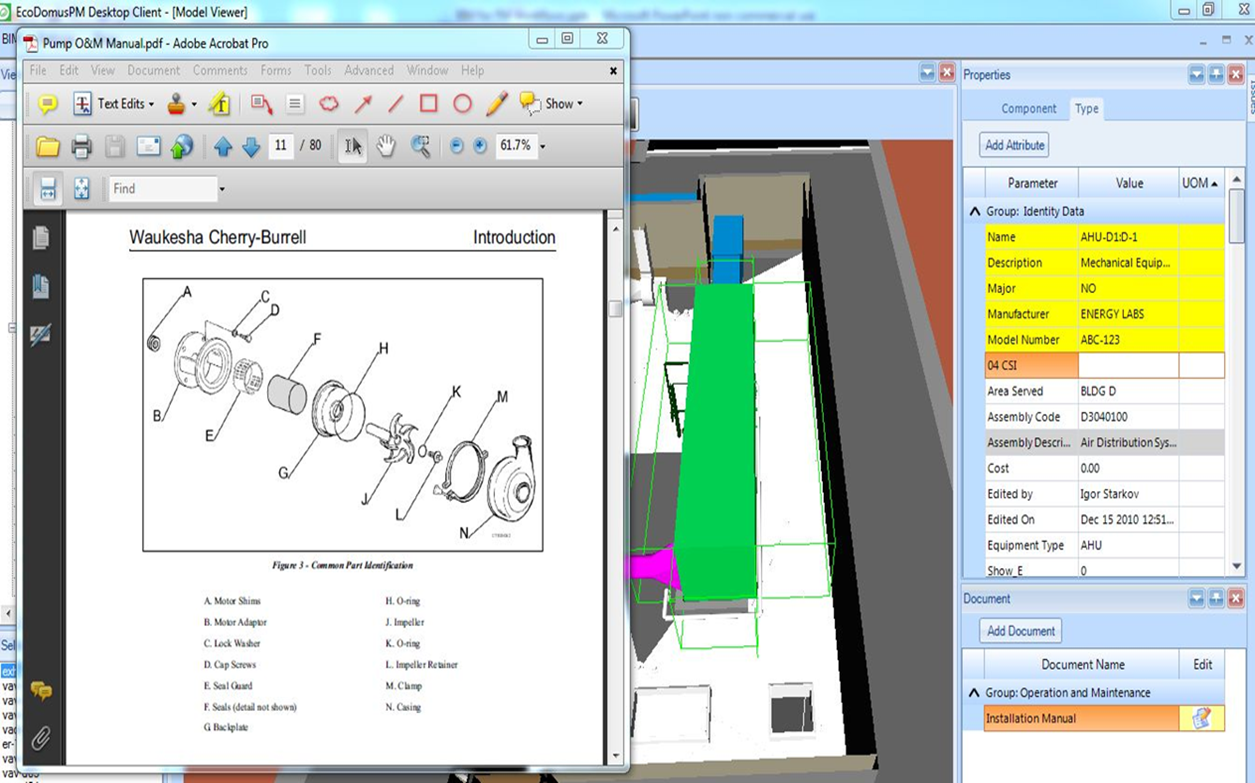Select the Cloud annotation tool
The height and width of the screenshot is (783, 1255).
[329, 104]
